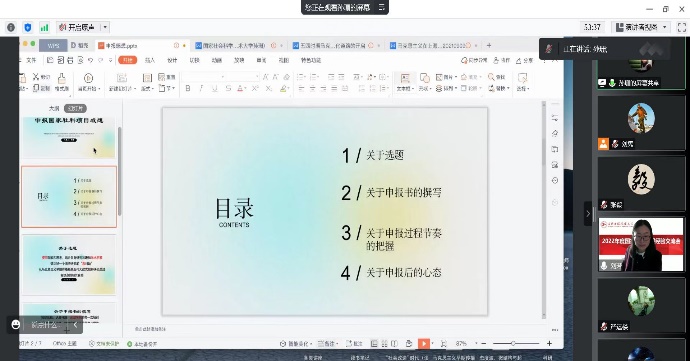Viewport: 690px width, 361px height.
Task: Click zoom in plus button in status bar
Action: (549, 343)
